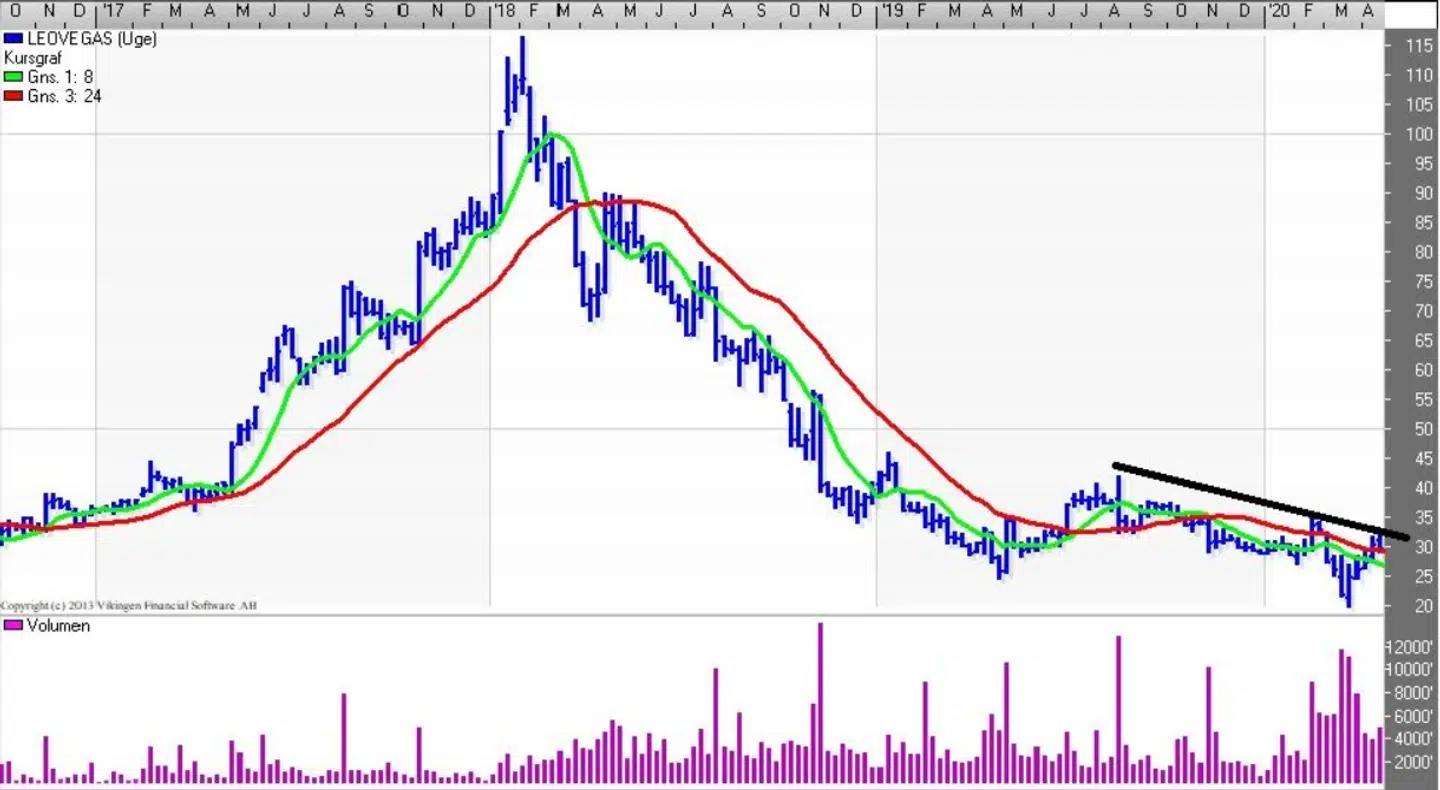The width and height of the screenshot is (1440, 790).
Task: Click the 20 label on price axis
Action: (x=1420, y=606)
